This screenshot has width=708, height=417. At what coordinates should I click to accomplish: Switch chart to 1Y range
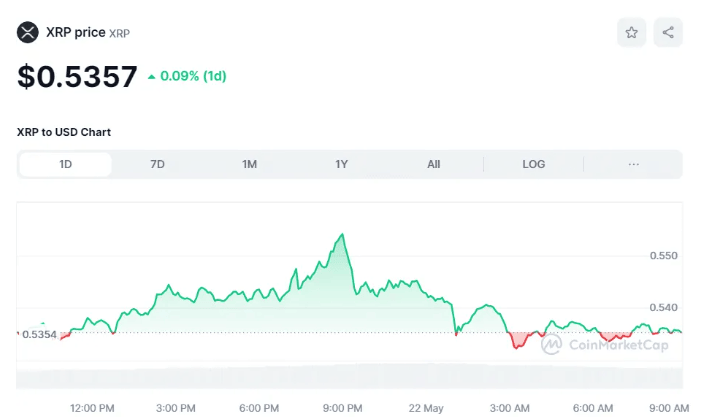[341, 164]
